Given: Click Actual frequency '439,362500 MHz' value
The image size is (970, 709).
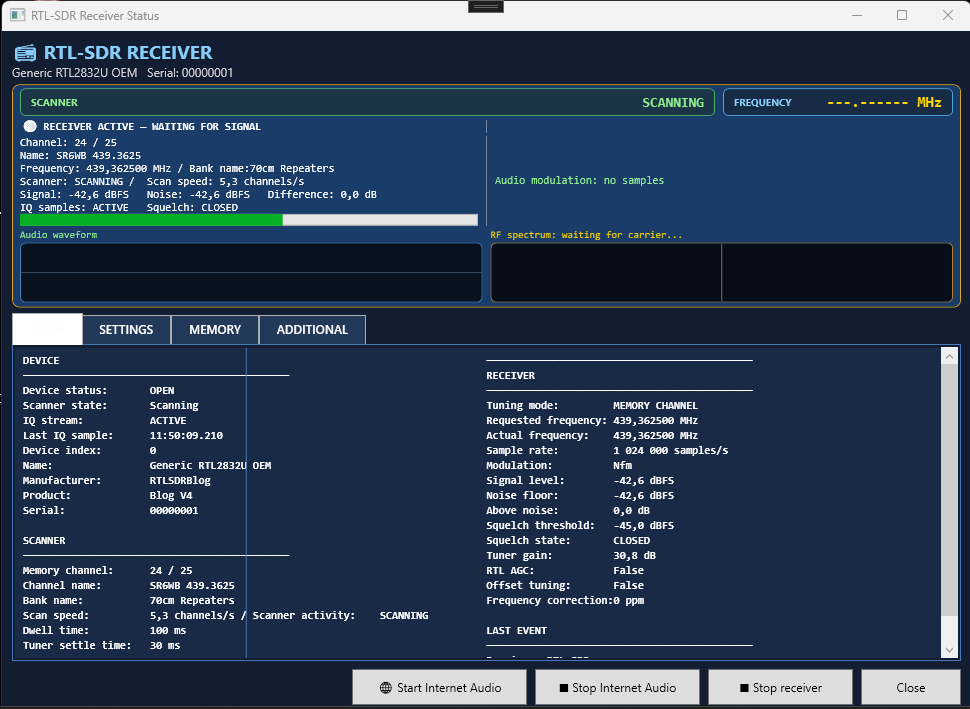Looking at the screenshot, I should (x=655, y=436).
